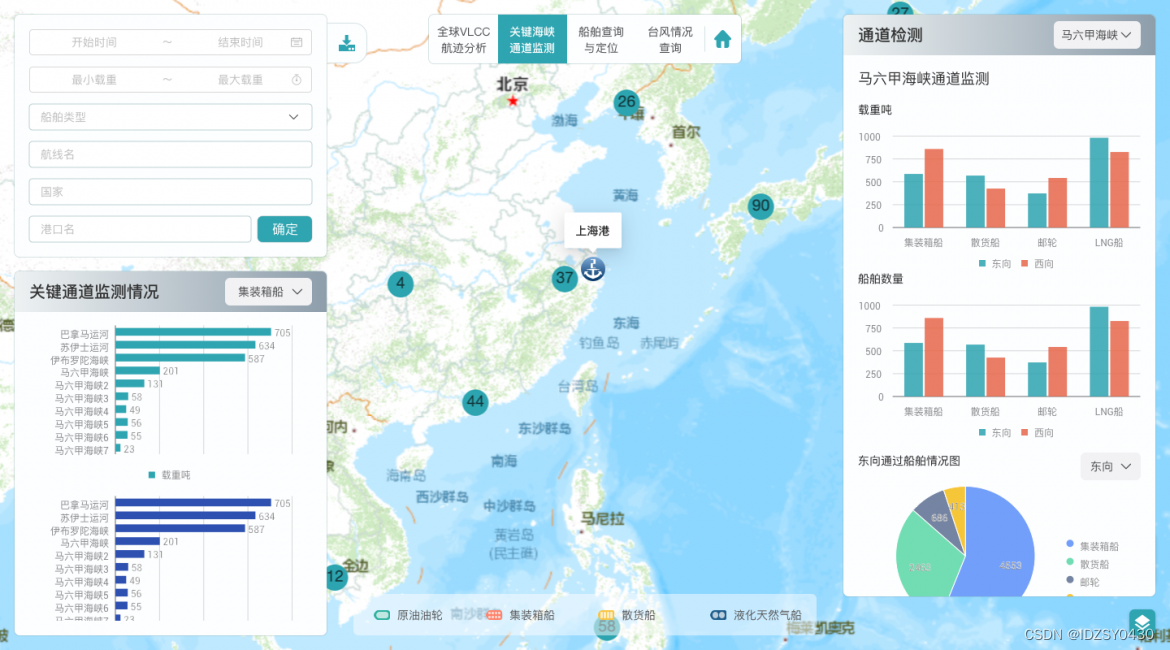Open the 东向 direction dropdown
The height and width of the screenshot is (650, 1170).
1110,466
